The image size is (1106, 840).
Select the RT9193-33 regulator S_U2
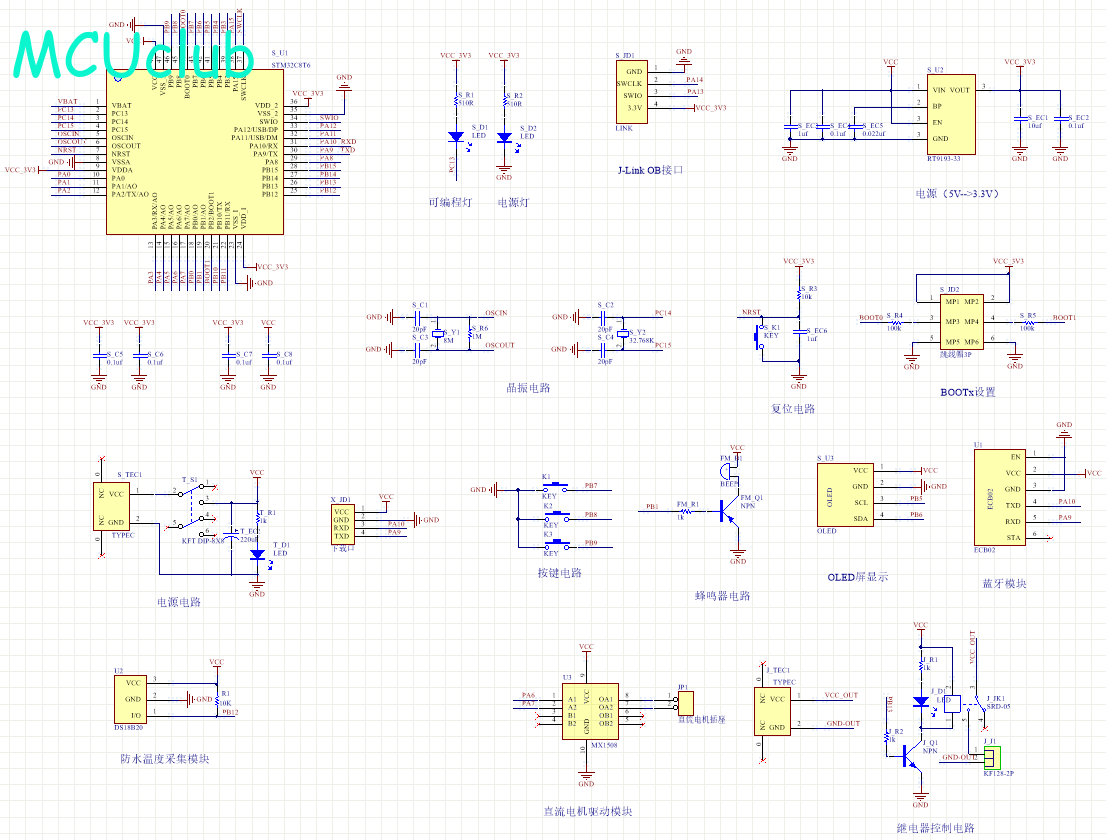tap(952, 114)
